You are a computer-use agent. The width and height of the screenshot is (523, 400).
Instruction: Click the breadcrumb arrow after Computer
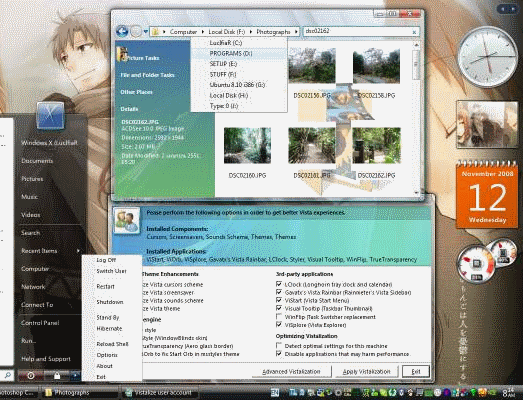point(203,32)
